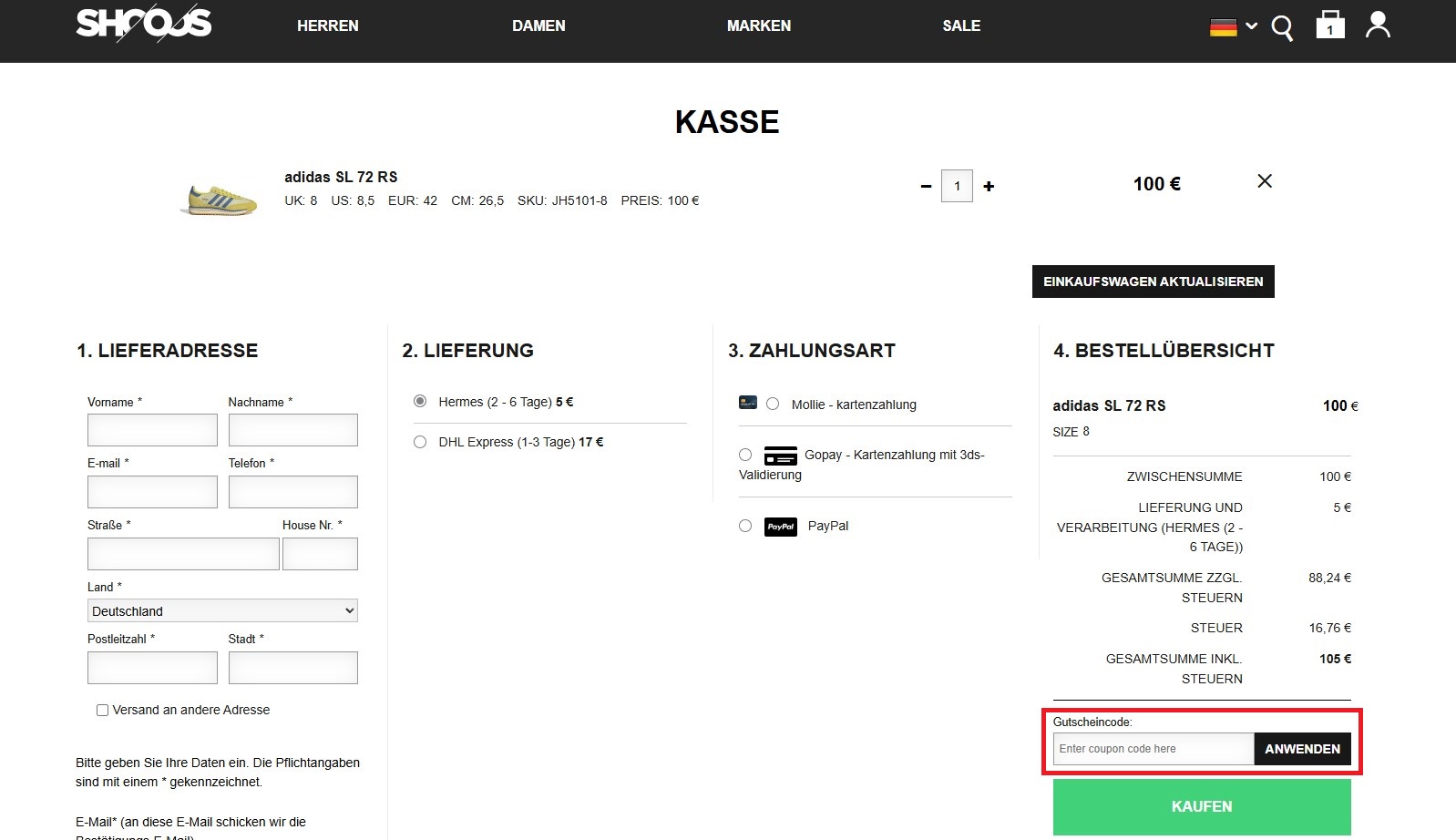
Task: Open the shopping bag cart icon
Action: 1329,26
